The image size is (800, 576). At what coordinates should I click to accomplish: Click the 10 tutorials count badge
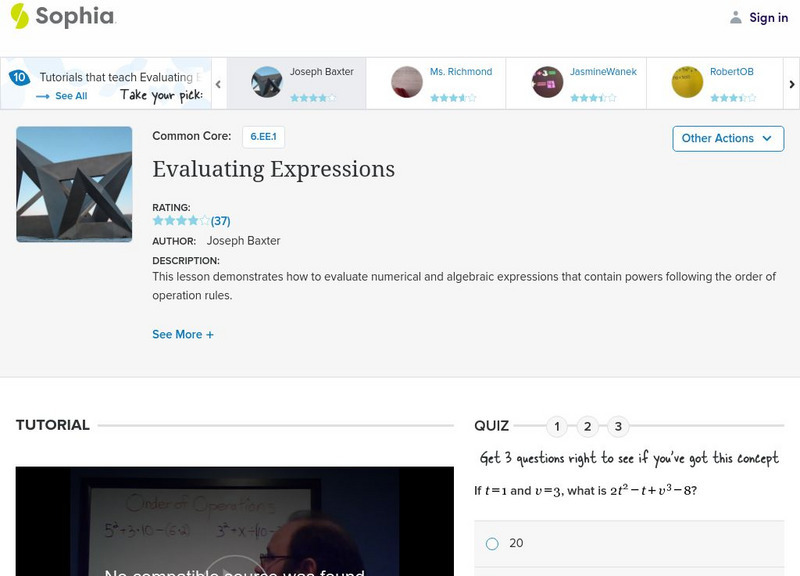19,77
